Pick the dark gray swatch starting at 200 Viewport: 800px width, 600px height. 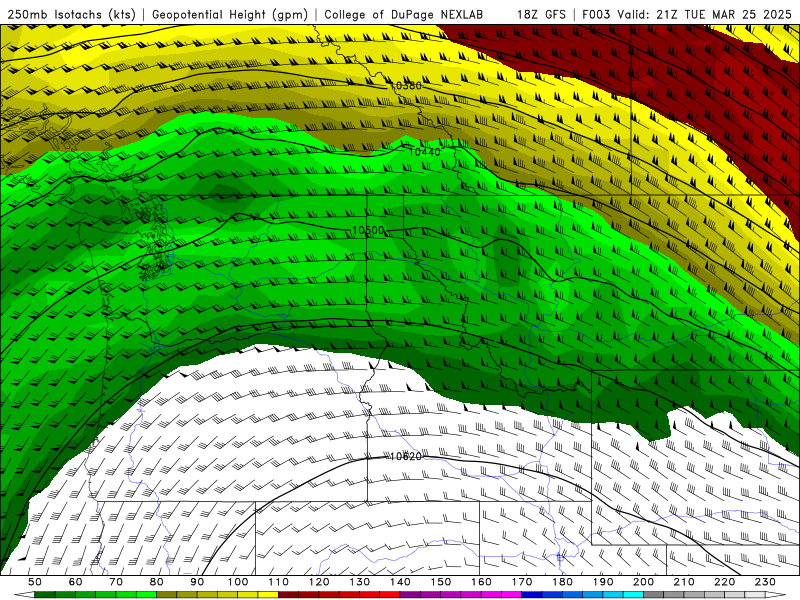[654, 595]
